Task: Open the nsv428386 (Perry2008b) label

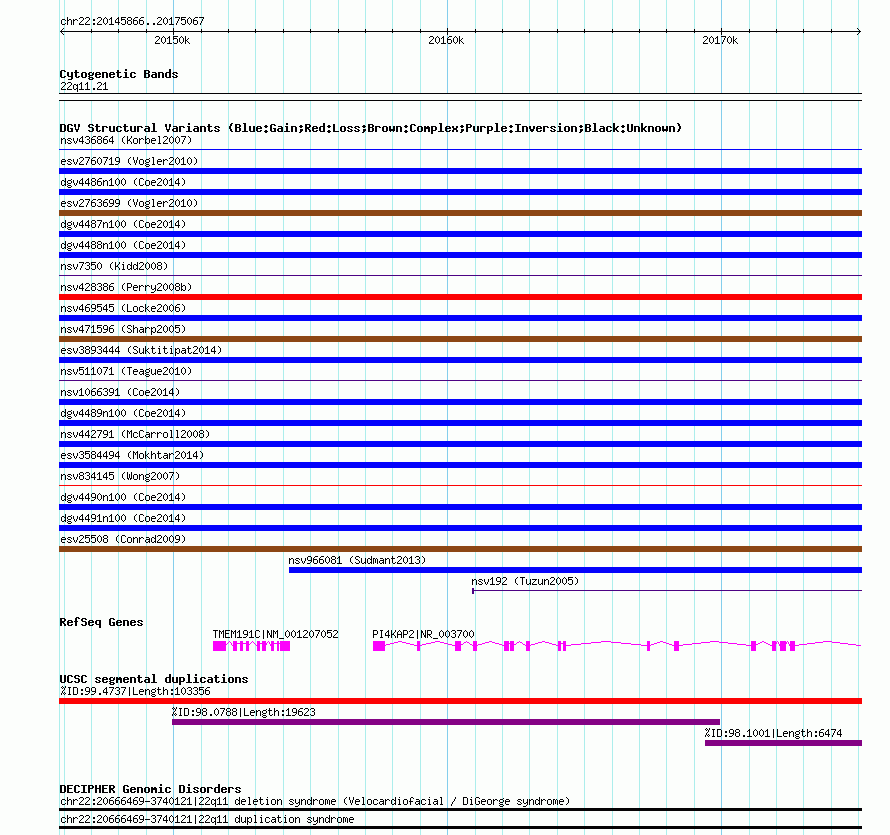Action: tap(126, 287)
